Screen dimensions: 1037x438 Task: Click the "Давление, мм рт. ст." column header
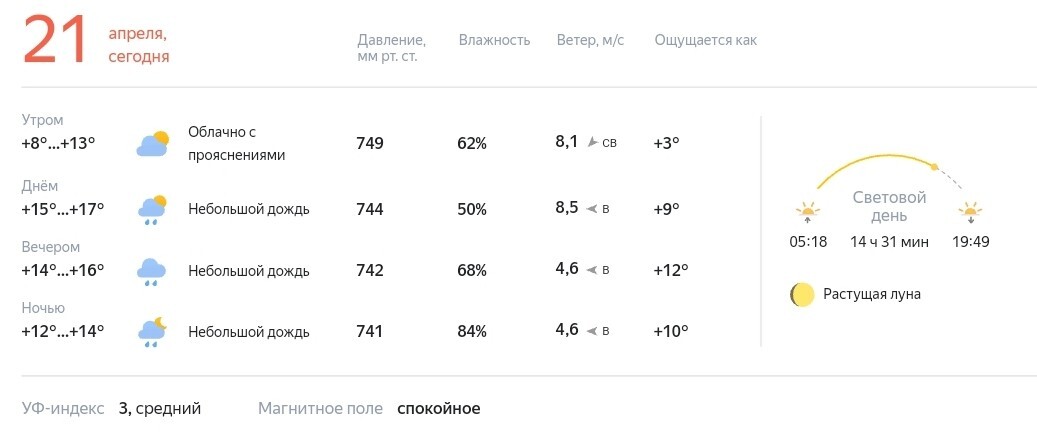392,48
